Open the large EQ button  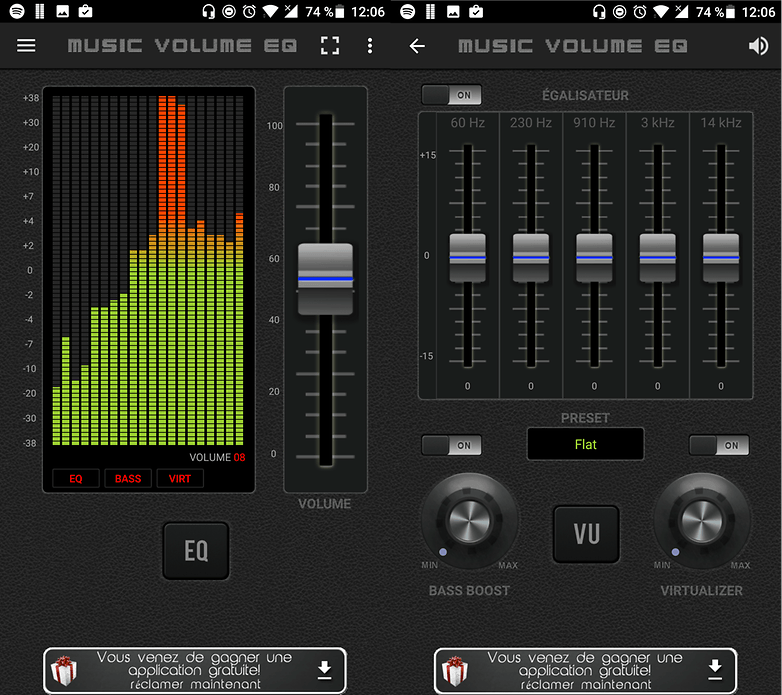[196, 551]
